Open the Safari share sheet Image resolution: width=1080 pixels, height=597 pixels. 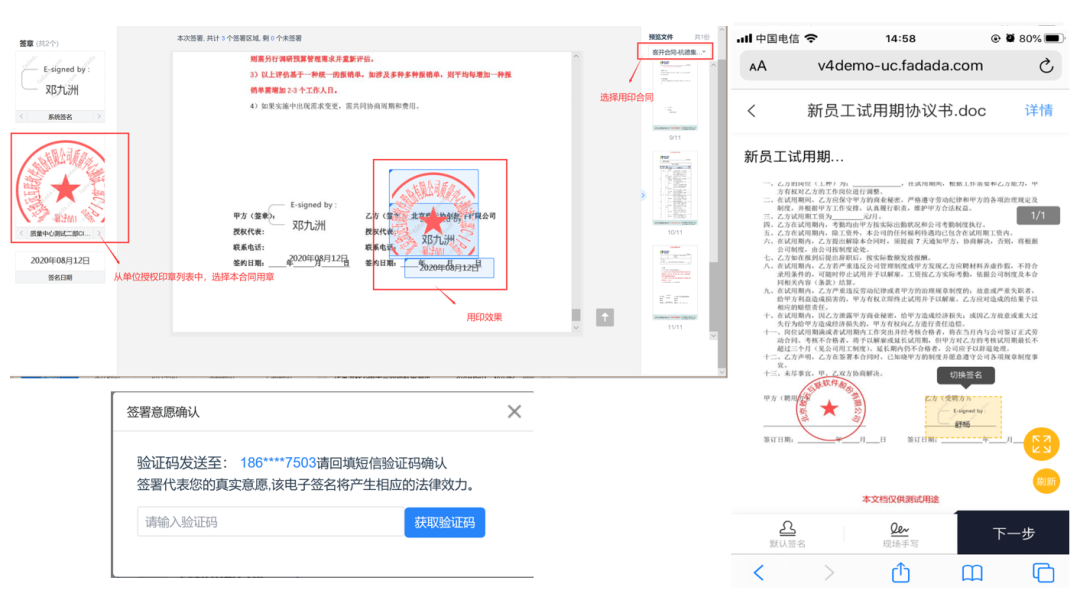coord(900,572)
